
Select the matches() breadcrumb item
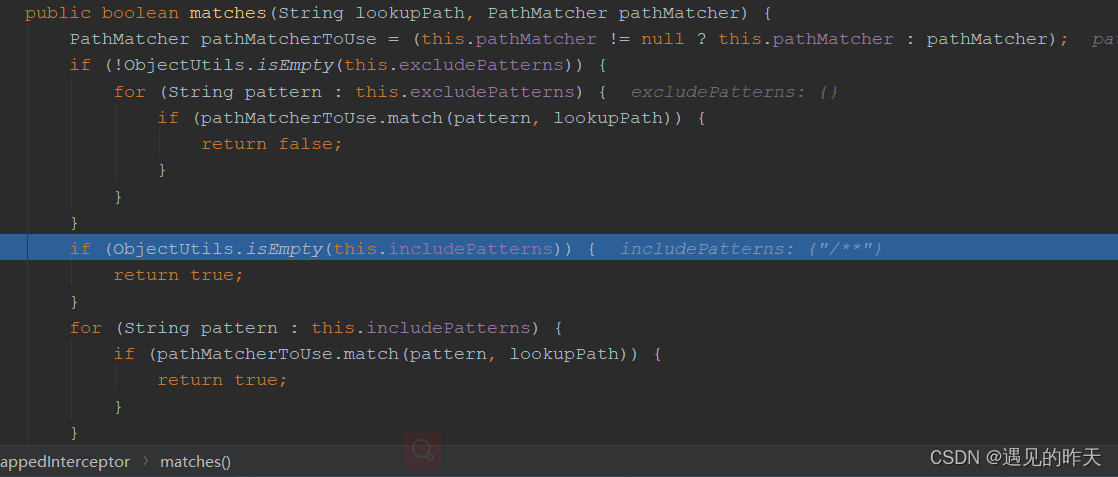coord(195,461)
